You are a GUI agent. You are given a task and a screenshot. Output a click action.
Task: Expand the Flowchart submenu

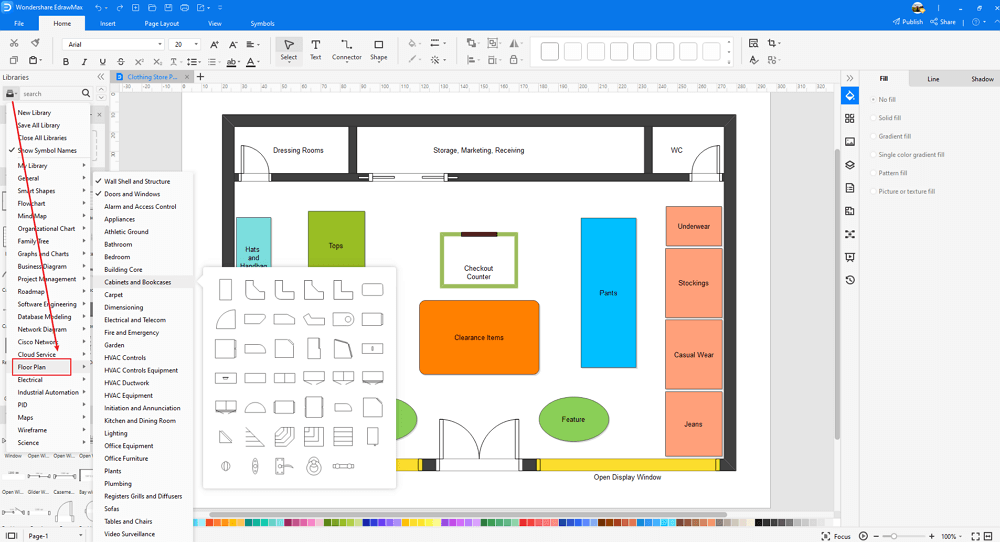coord(47,203)
